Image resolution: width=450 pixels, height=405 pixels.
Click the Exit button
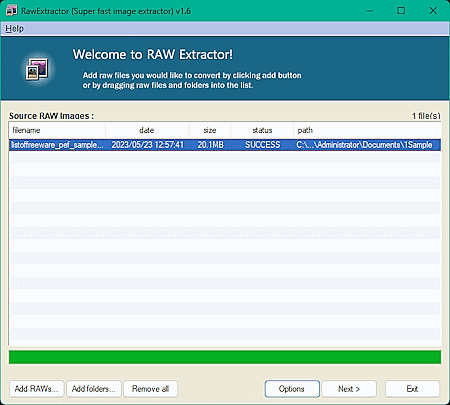tap(412, 389)
